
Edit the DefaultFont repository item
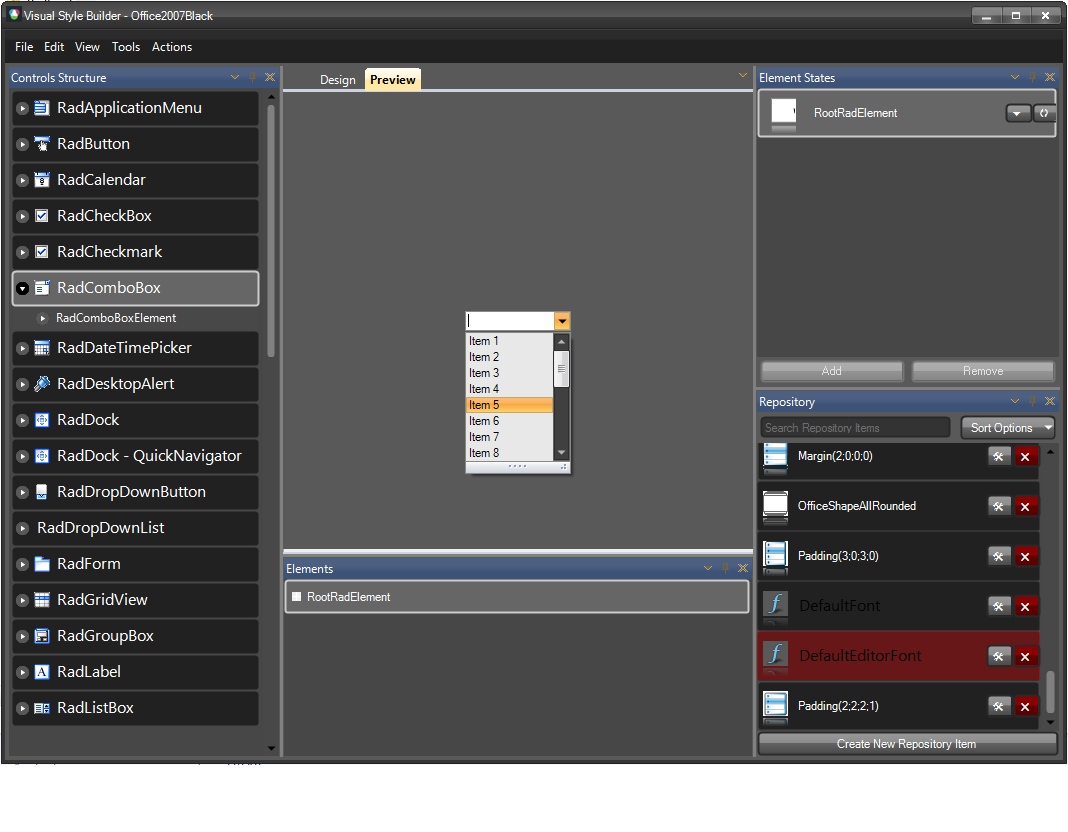(999, 607)
